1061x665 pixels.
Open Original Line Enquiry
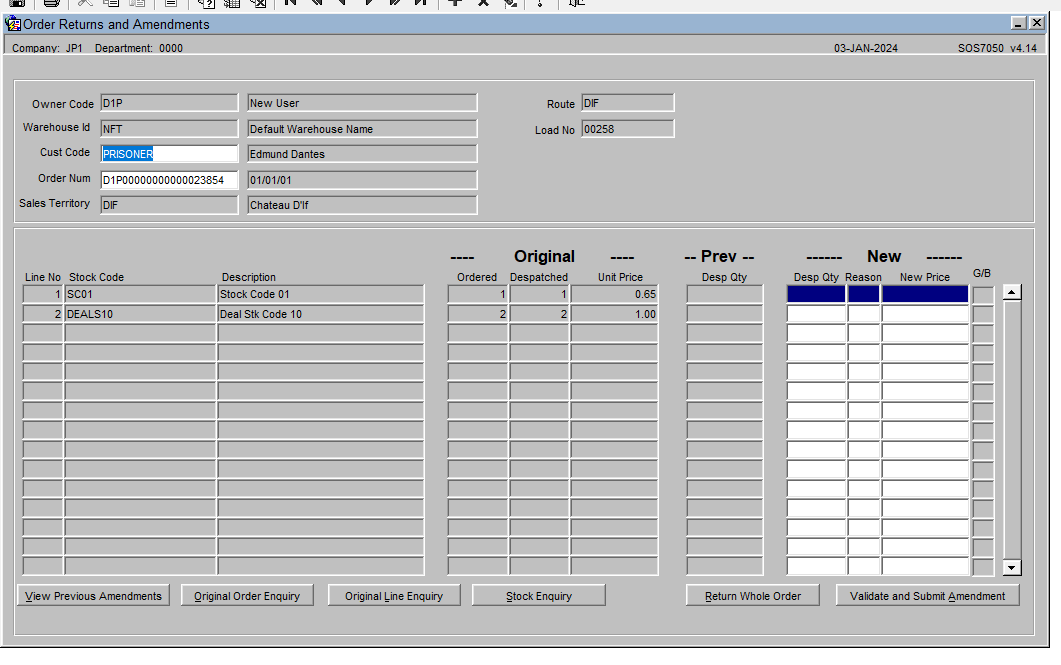tap(394, 595)
